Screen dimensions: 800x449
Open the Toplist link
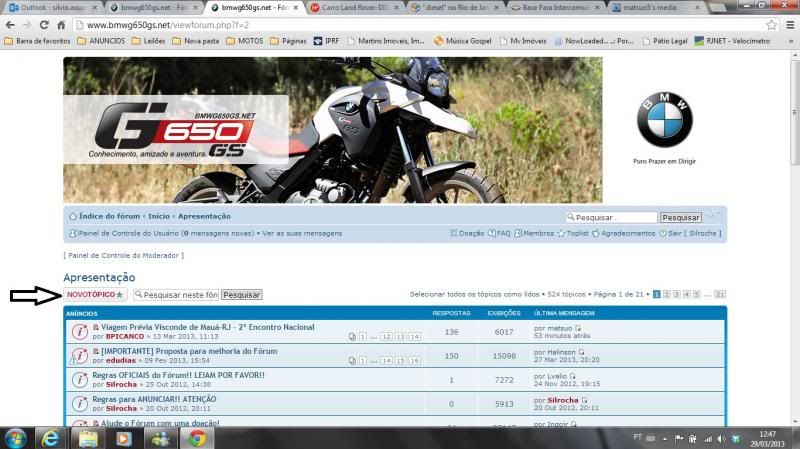573,233
